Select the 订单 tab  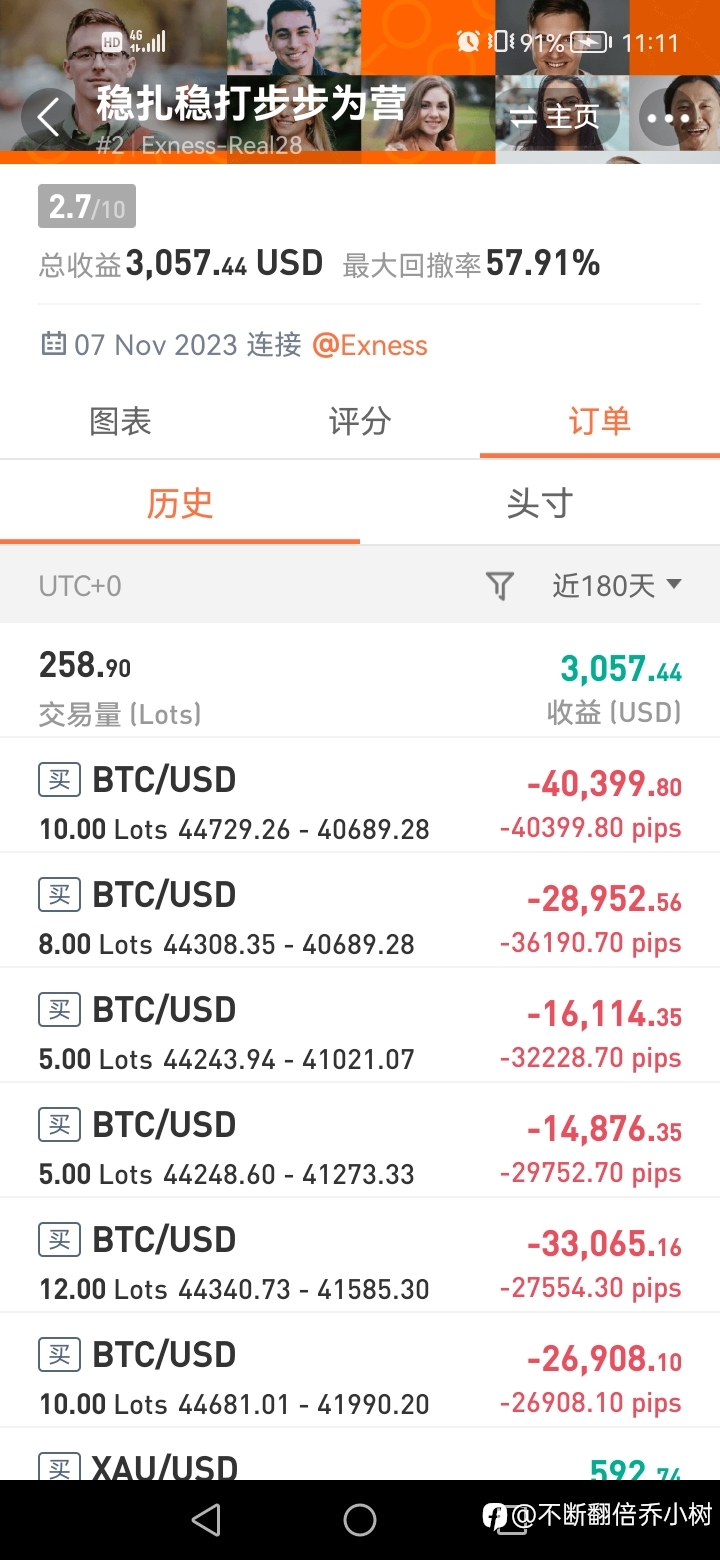click(x=599, y=421)
